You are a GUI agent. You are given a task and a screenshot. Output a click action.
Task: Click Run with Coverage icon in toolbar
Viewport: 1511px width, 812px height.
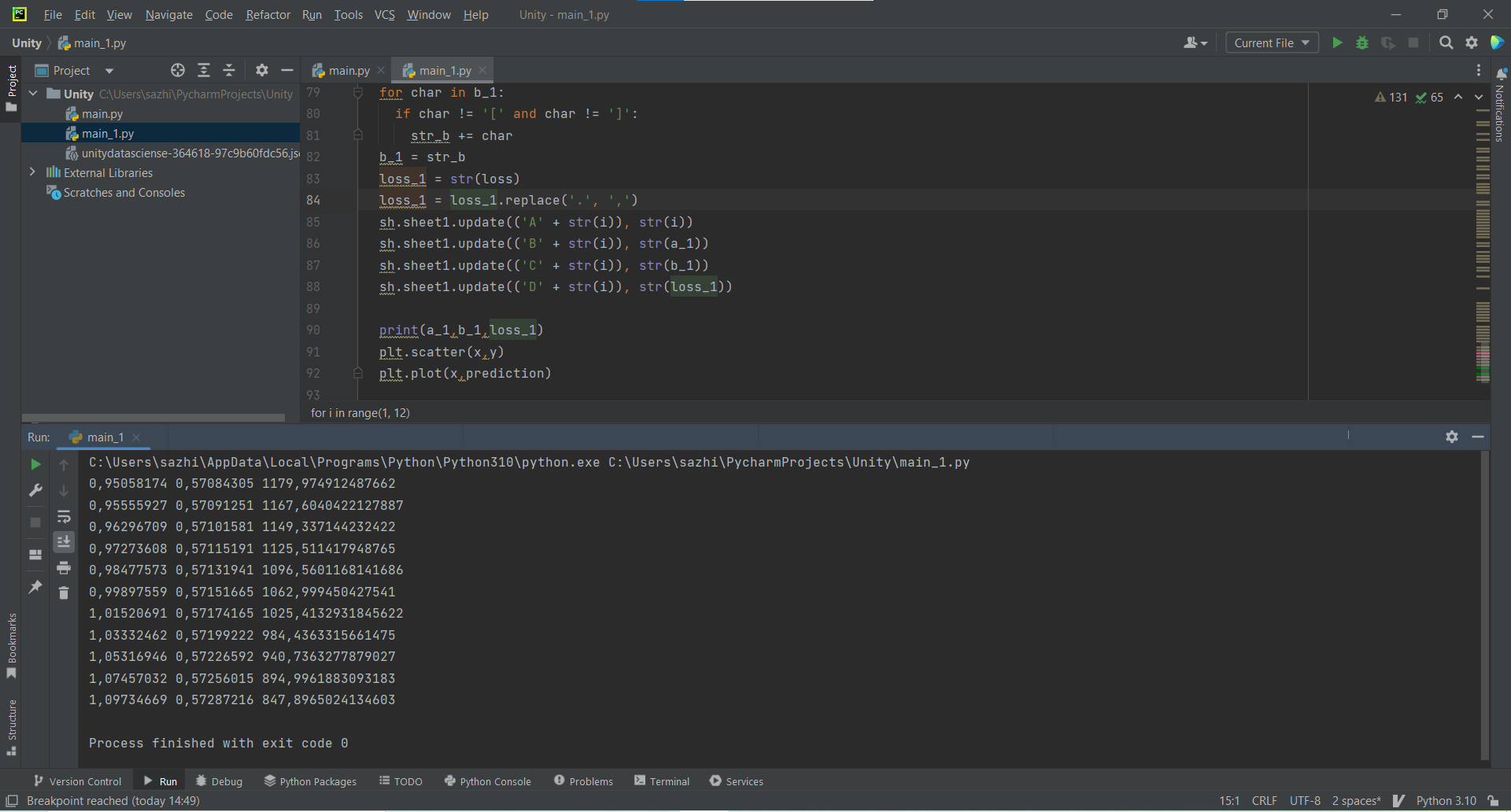point(1388,42)
